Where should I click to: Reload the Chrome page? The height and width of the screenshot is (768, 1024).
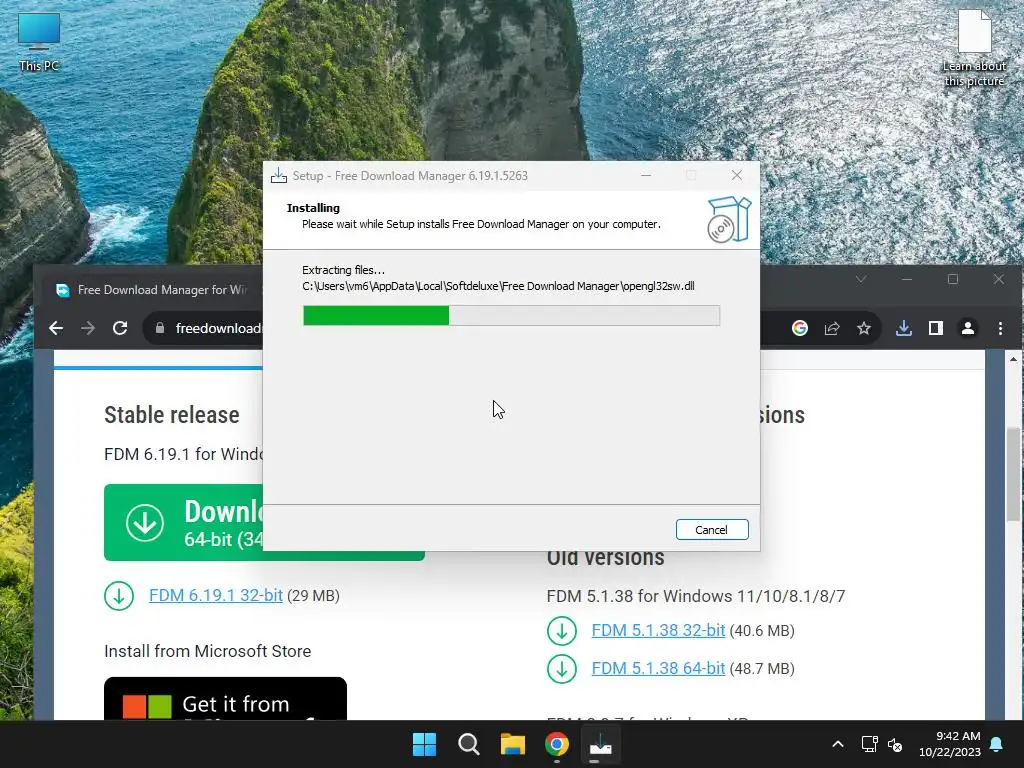(120, 328)
